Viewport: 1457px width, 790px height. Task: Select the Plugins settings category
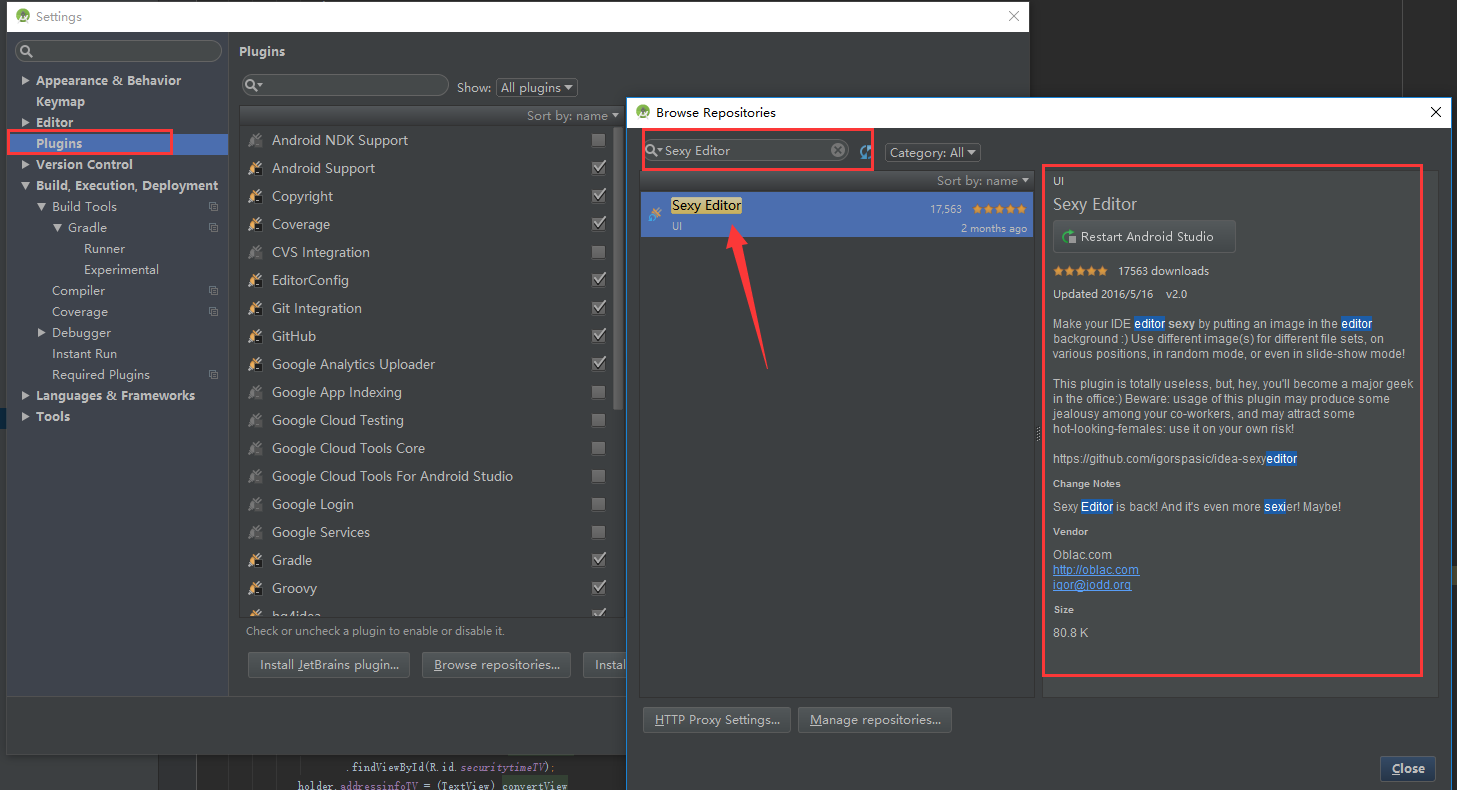coord(117,144)
